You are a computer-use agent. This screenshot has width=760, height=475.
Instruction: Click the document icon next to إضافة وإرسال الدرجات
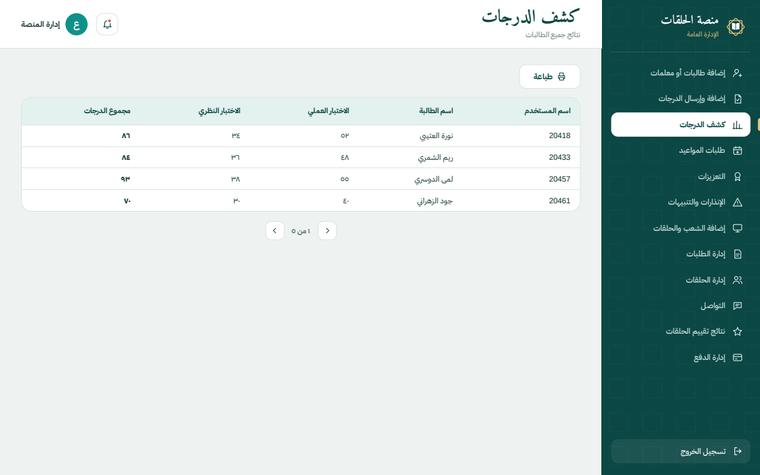pyautogui.click(x=737, y=99)
